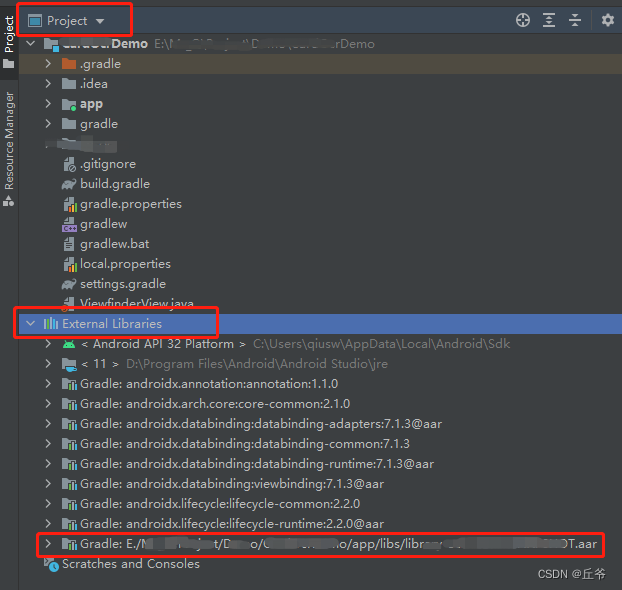This screenshot has width=622, height=590.
Task: Click the Collapse All toolbar icon
Action: pyautogui.click(x=575, y=20)
